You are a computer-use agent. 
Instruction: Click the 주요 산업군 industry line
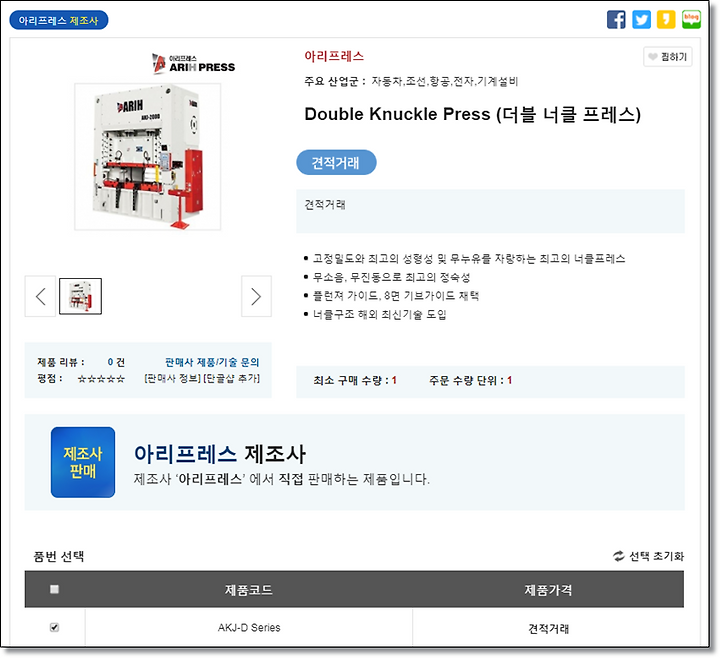pos(411,82)
